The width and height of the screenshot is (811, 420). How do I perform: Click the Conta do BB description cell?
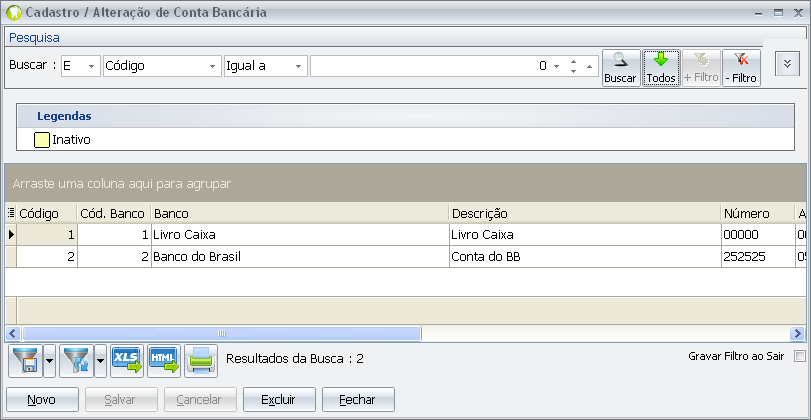tap(585, 257)
